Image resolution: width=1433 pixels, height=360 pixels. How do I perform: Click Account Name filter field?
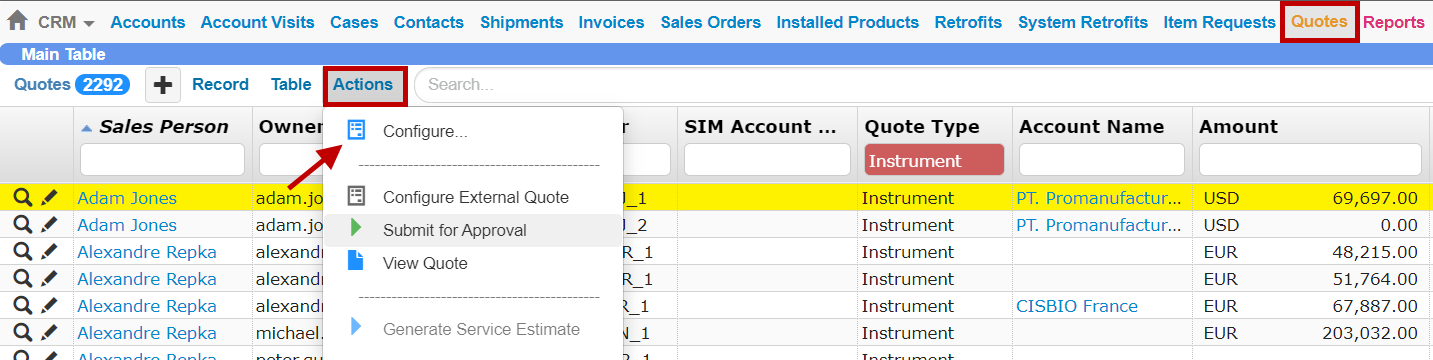pos(1102,160)
